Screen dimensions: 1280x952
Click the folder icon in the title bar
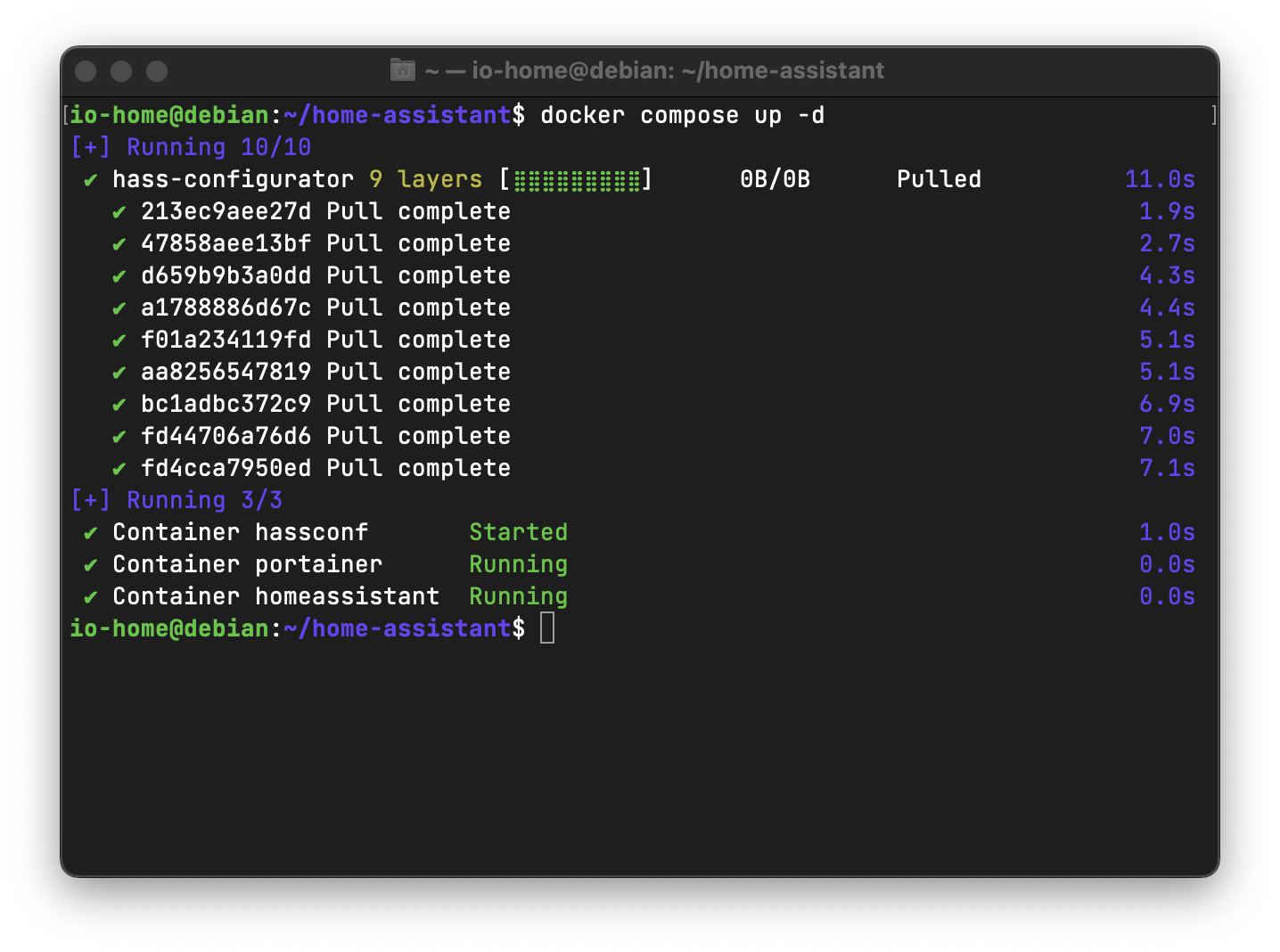pos(402,70)
